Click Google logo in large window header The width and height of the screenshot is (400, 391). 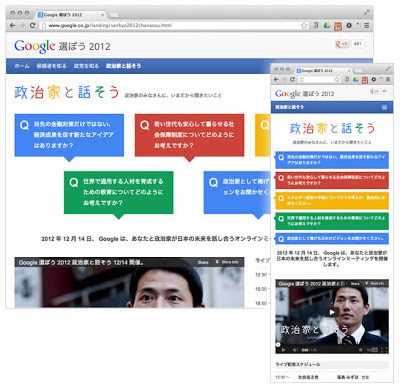click(x=35, y=46)
